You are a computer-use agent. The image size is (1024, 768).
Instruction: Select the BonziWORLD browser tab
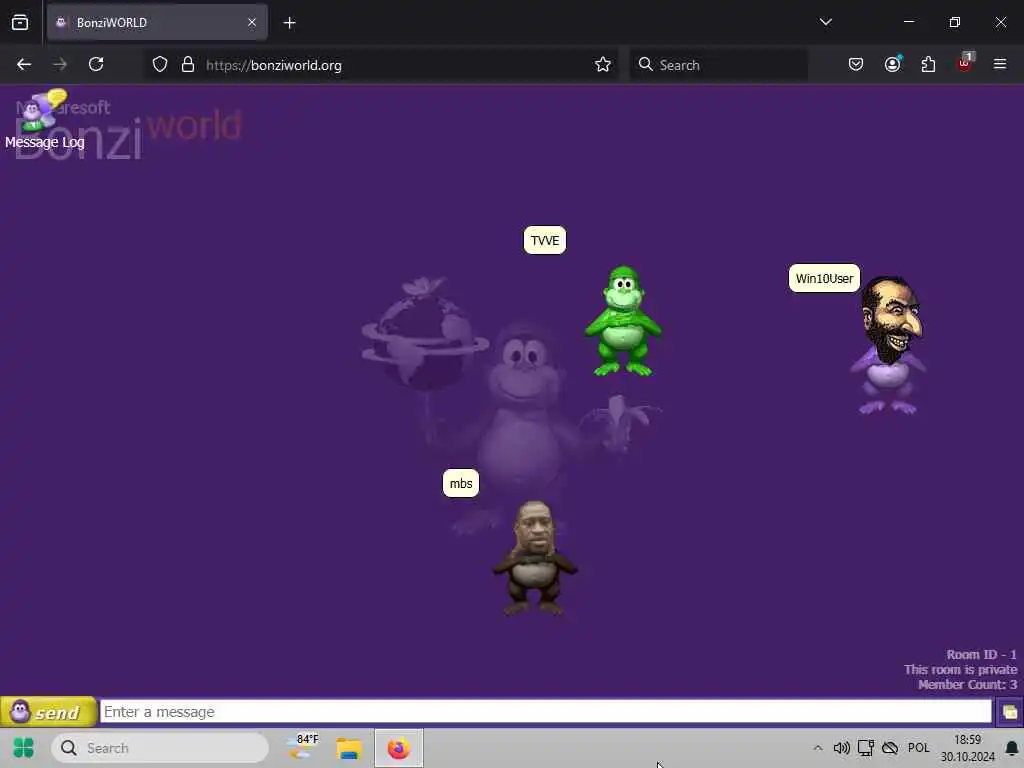(x=157, y=22)
